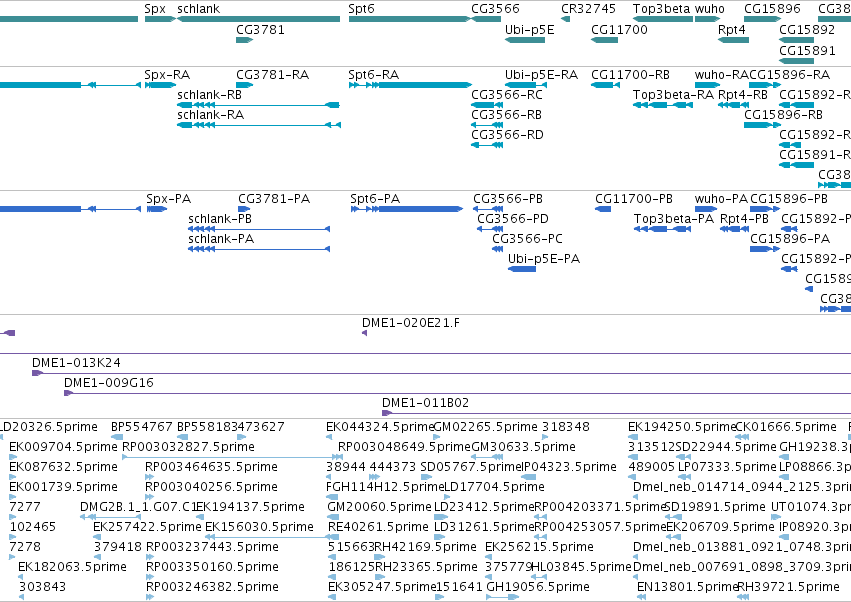Image resolution: width=851 pixels, height=602 pixels.
Task: Select the BP554767 EST label
Action: pos(141,427)
